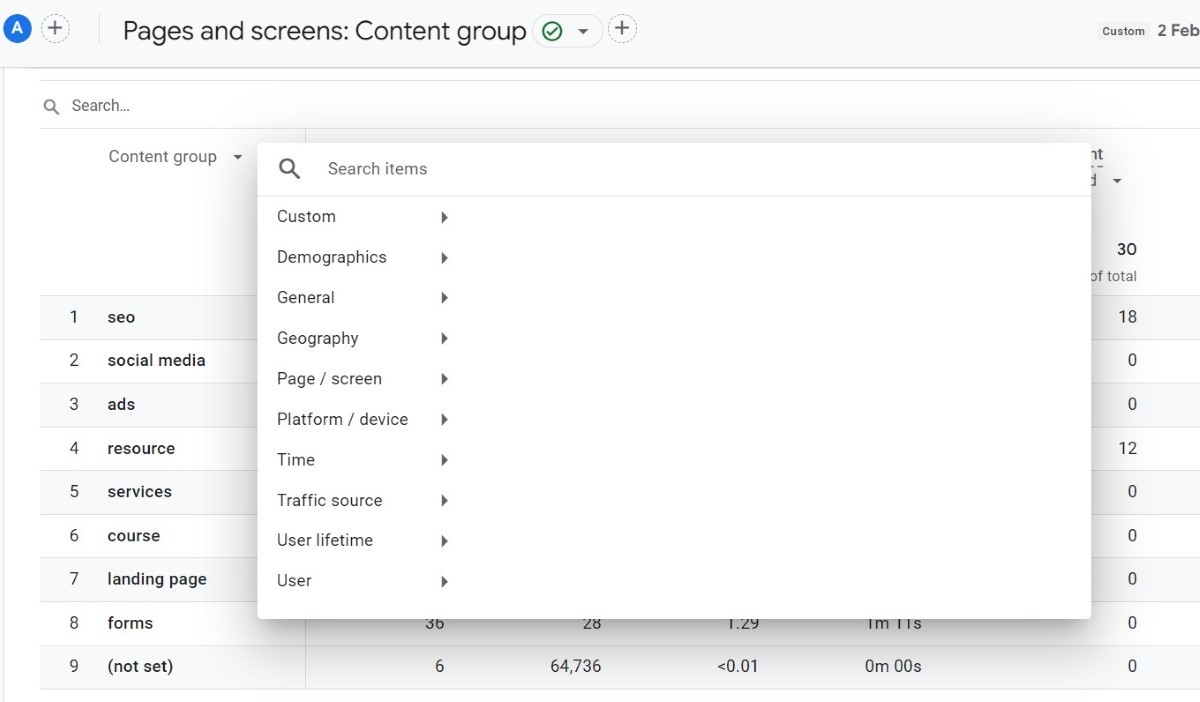
Task: Click the arrow next to 'Time'
Action: pyautogui.click(x=444, y=460)
